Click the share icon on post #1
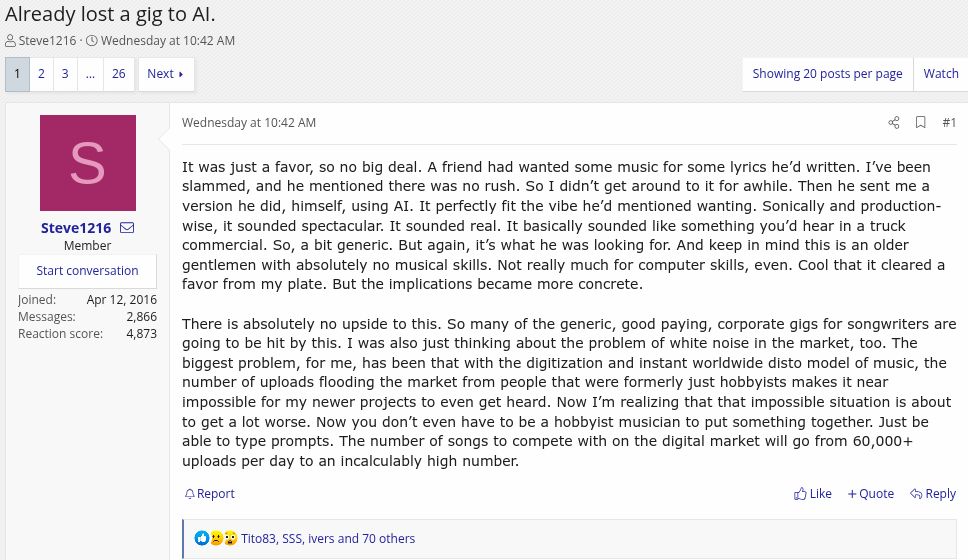This screenshot has height=560, width=968. point(894,123)
